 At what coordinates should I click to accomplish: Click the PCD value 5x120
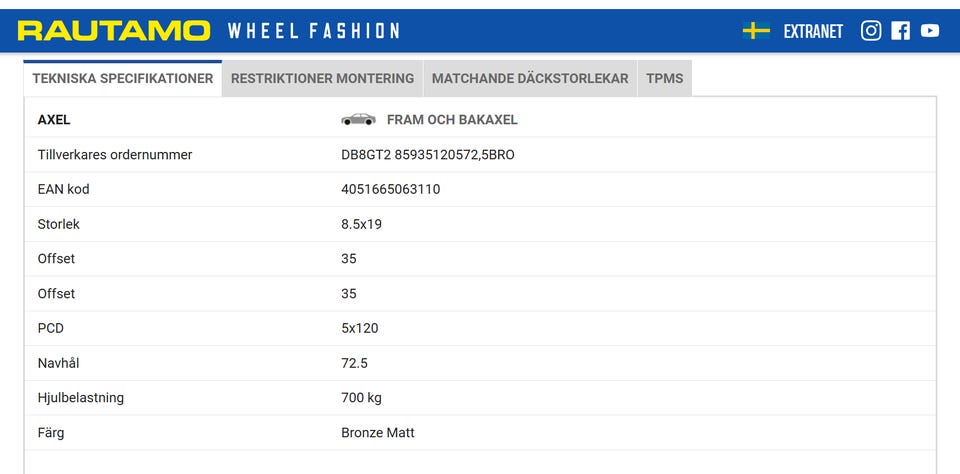click(359, 328)
